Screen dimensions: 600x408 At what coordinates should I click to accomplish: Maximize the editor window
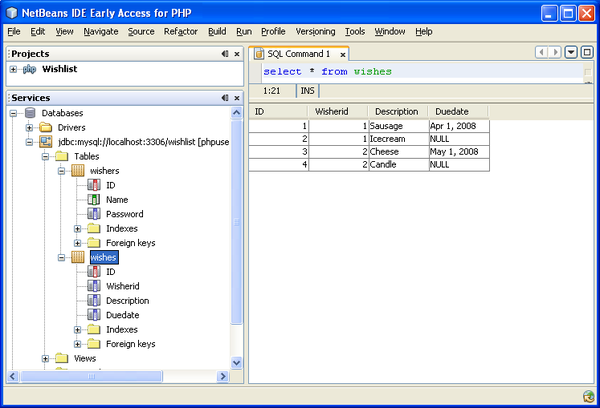[587, 52]
